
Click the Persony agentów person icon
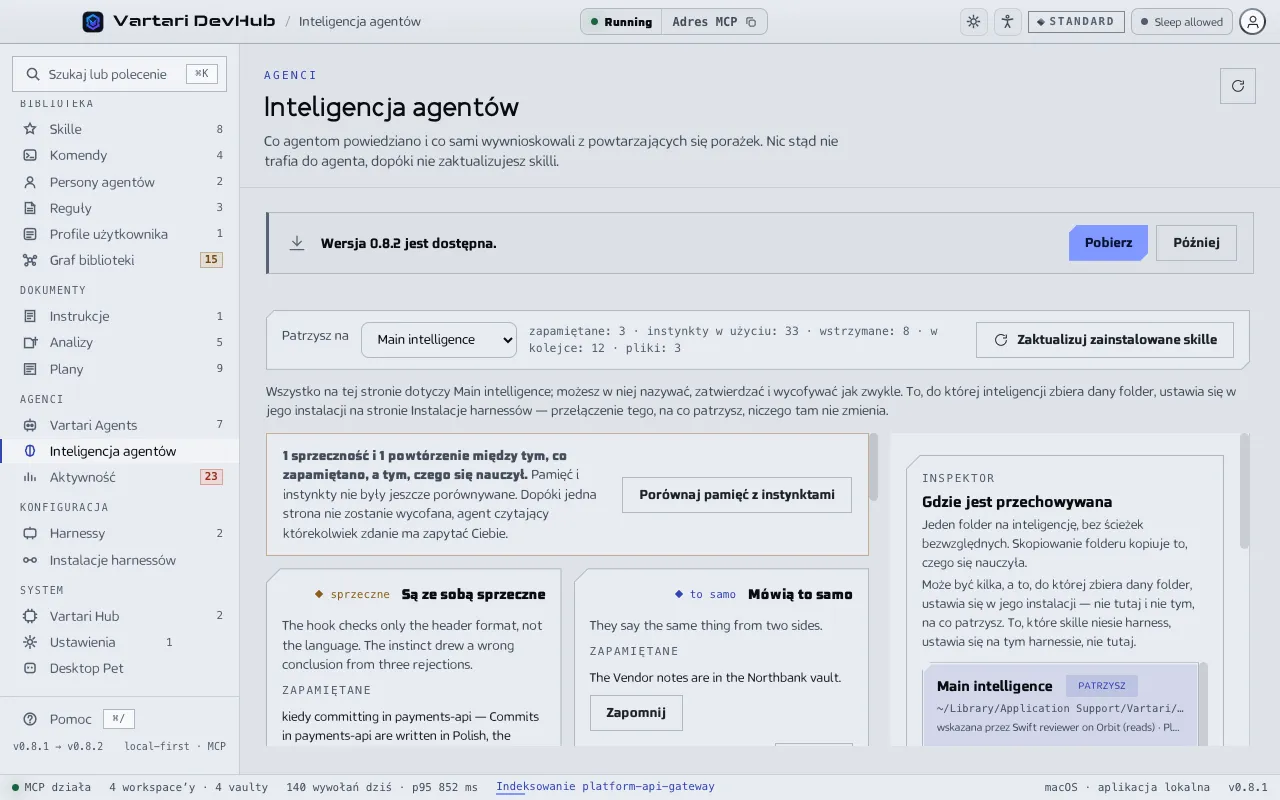[x=30, y=182]
